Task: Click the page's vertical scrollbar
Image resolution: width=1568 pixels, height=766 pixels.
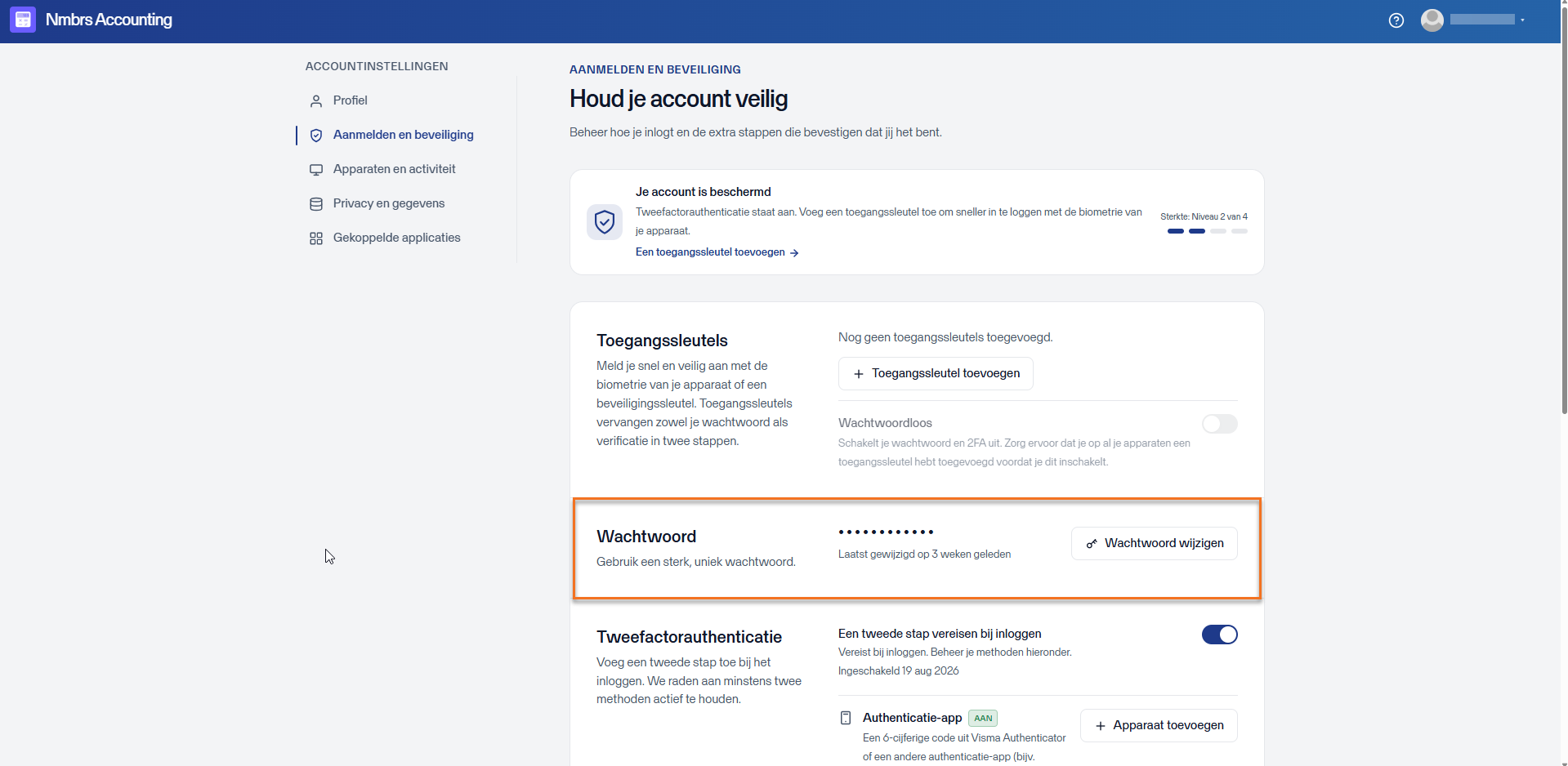Action: (1564, 383)
